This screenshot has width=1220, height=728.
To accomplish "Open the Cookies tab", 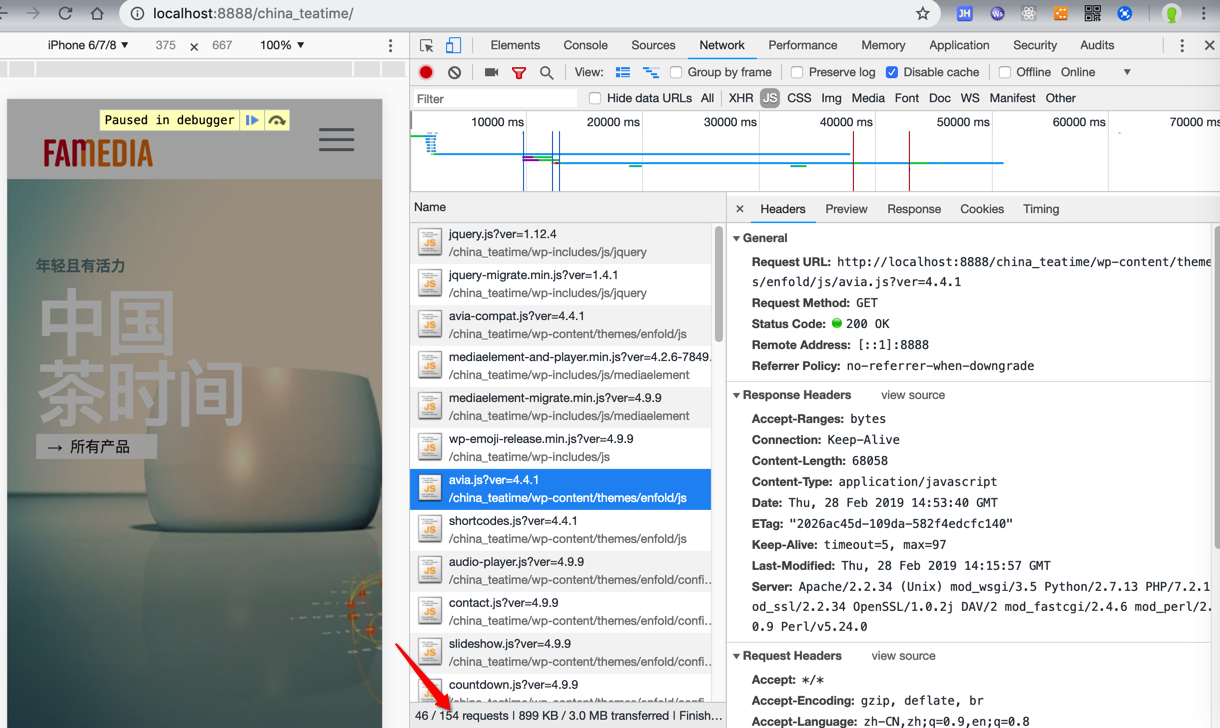I will tap(982, 209).
